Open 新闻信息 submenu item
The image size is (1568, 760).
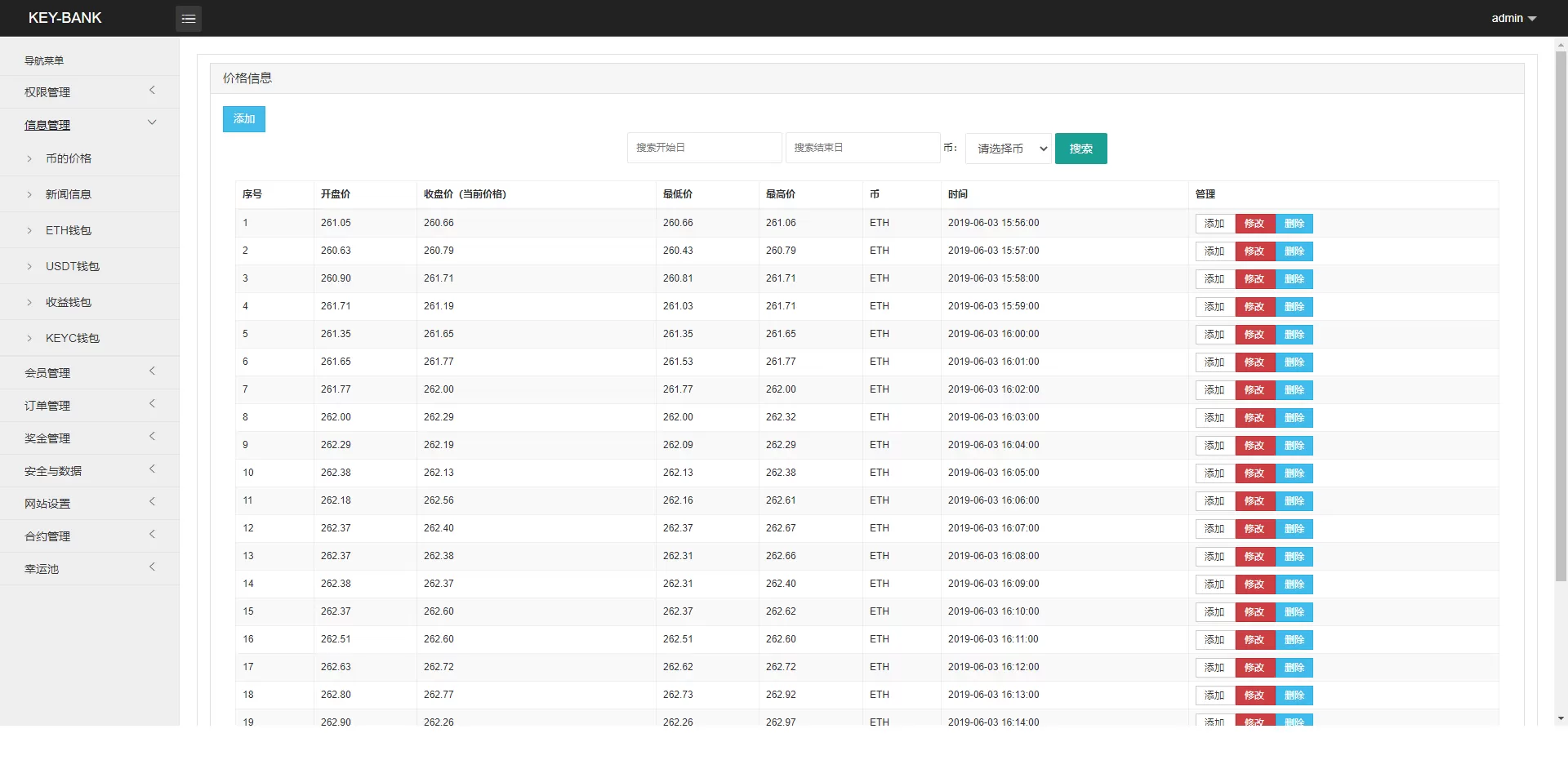pos(69,194)
